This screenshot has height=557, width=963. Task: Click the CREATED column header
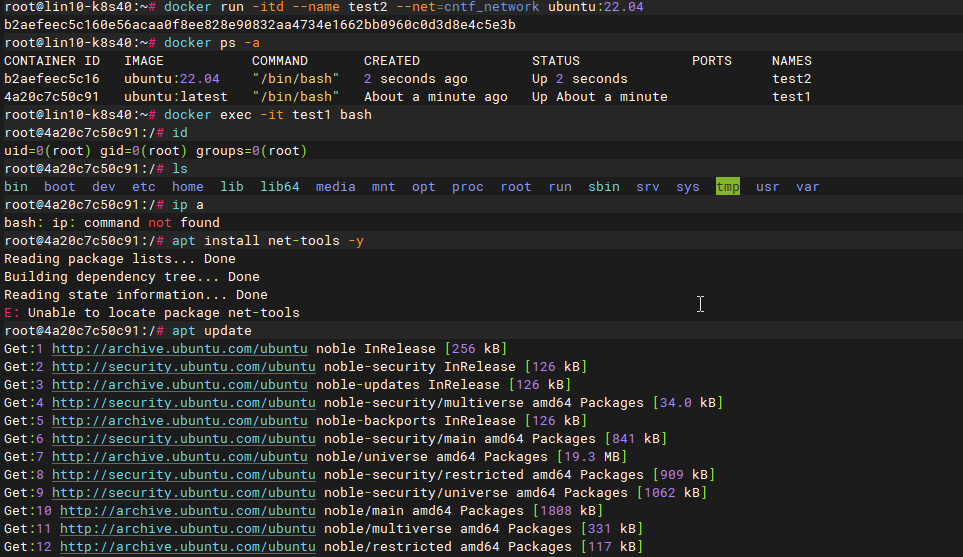(392, 61)
